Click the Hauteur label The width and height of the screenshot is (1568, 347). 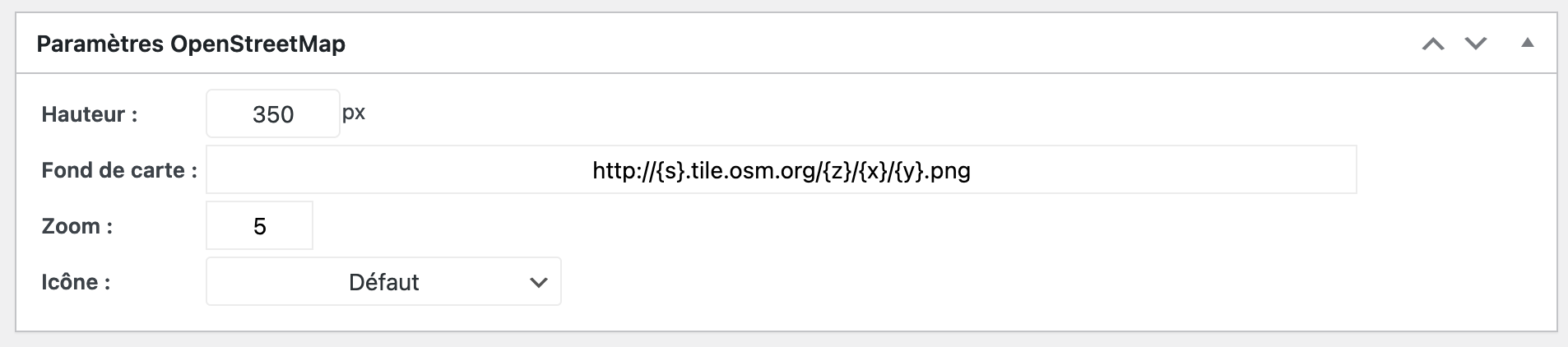coord(90,114)
